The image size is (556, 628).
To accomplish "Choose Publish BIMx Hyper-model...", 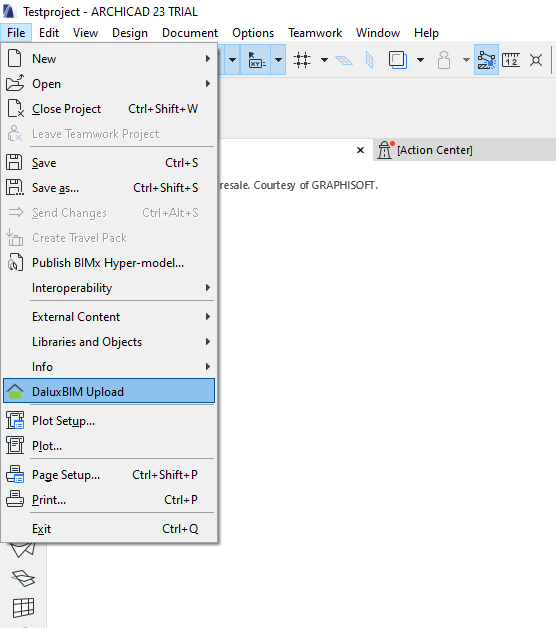I will (109, 263).
